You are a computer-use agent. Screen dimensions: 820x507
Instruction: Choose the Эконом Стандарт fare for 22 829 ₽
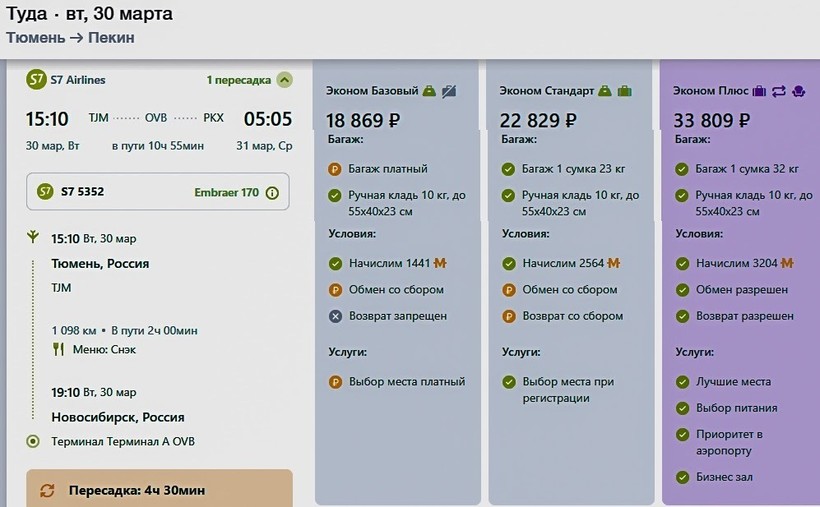pyautogui.click(x=538, y=121)
